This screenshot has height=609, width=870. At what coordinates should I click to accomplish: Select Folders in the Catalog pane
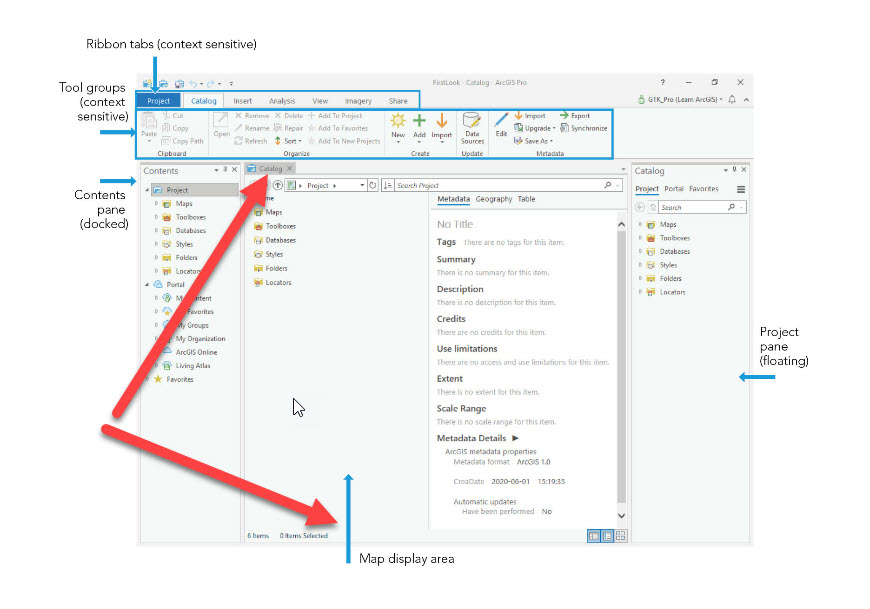click(670, 278)
